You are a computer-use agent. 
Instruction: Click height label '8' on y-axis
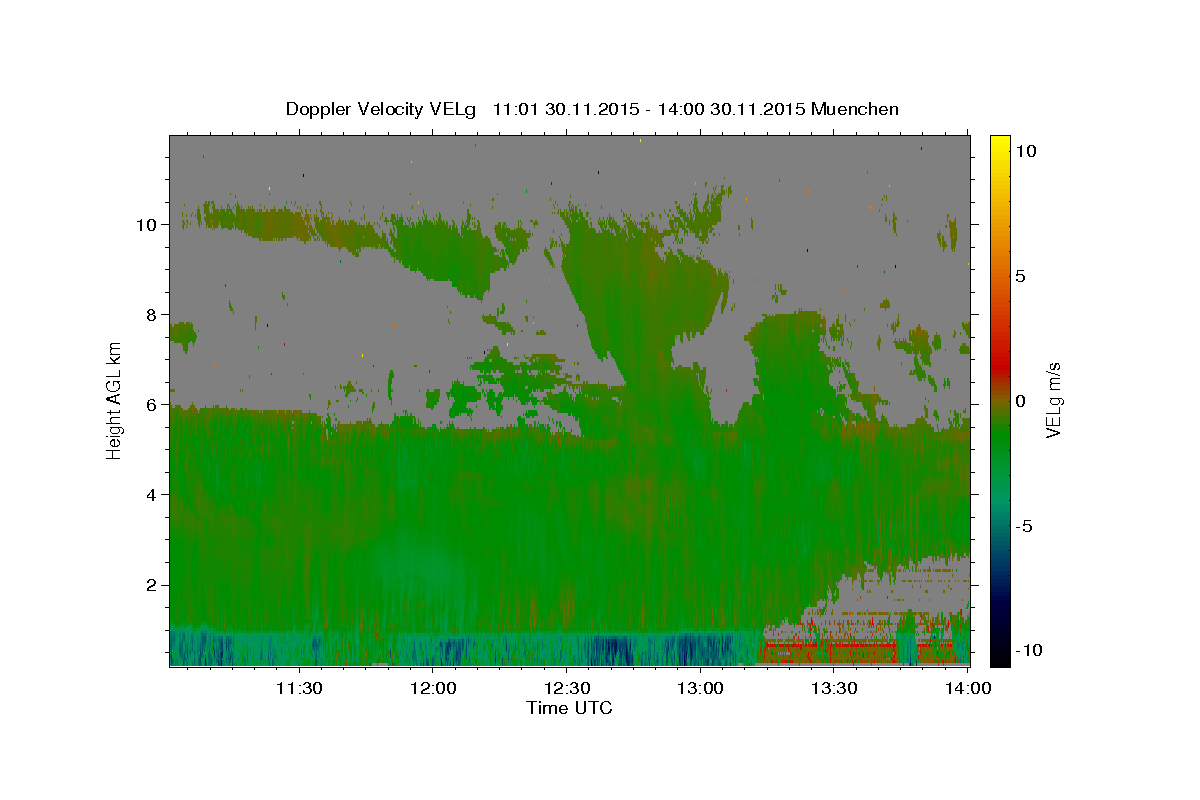click(x=152, y=315)
